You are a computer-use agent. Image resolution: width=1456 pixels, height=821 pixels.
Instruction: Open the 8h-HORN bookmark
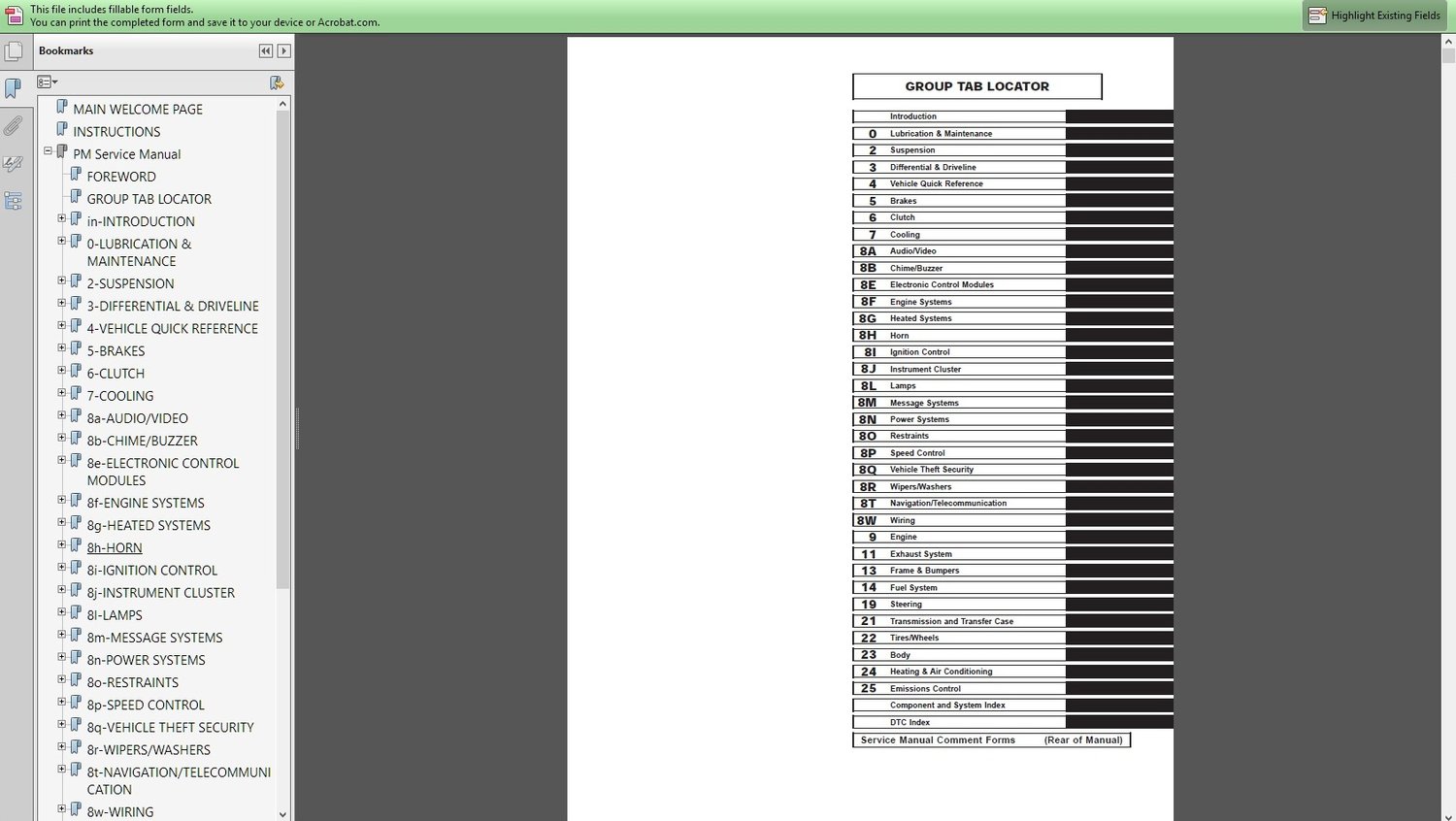115,548
